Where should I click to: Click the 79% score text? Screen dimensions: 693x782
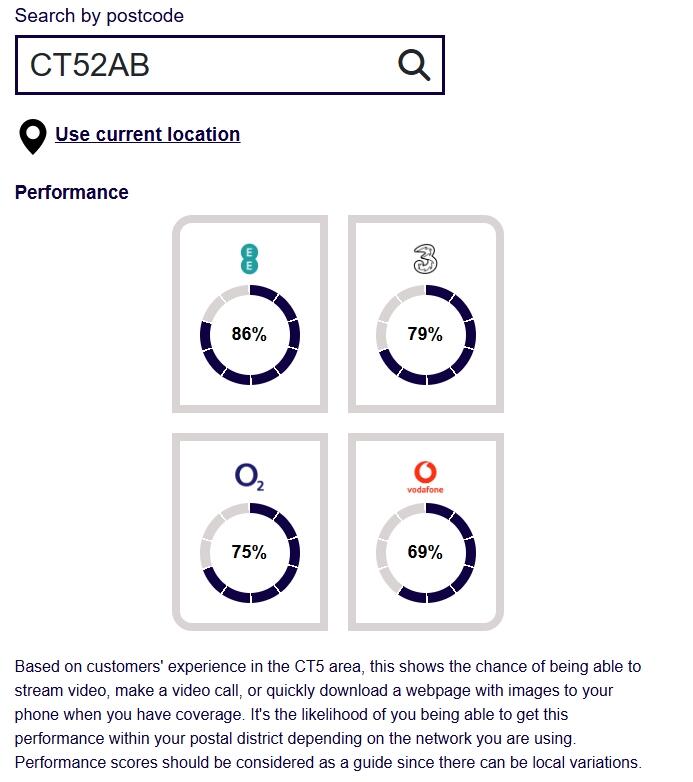(x=425, y=335)
